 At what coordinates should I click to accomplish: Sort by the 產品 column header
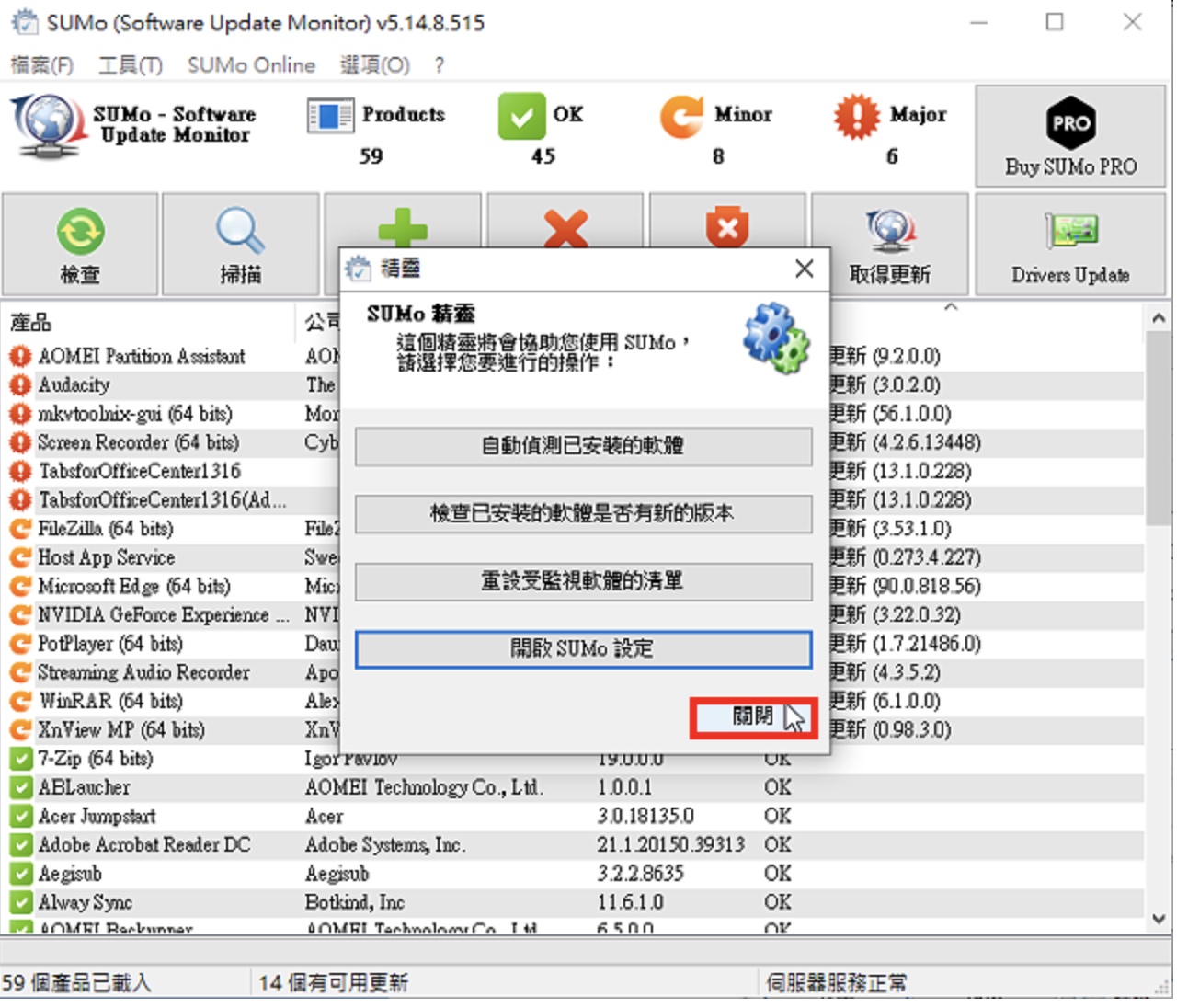point(147,322)
